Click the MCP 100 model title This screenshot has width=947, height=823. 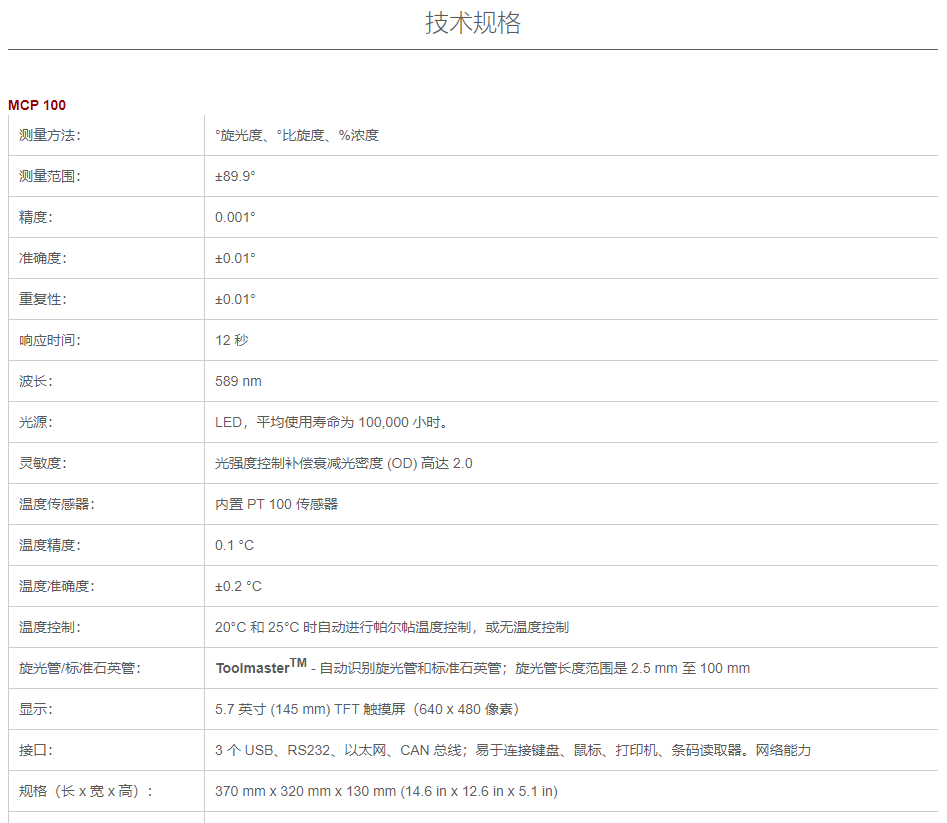[x=37, y=105]
